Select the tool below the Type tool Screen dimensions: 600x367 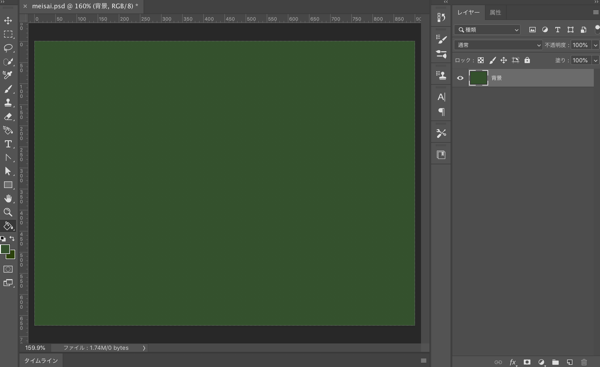click(x=8, y=158)
